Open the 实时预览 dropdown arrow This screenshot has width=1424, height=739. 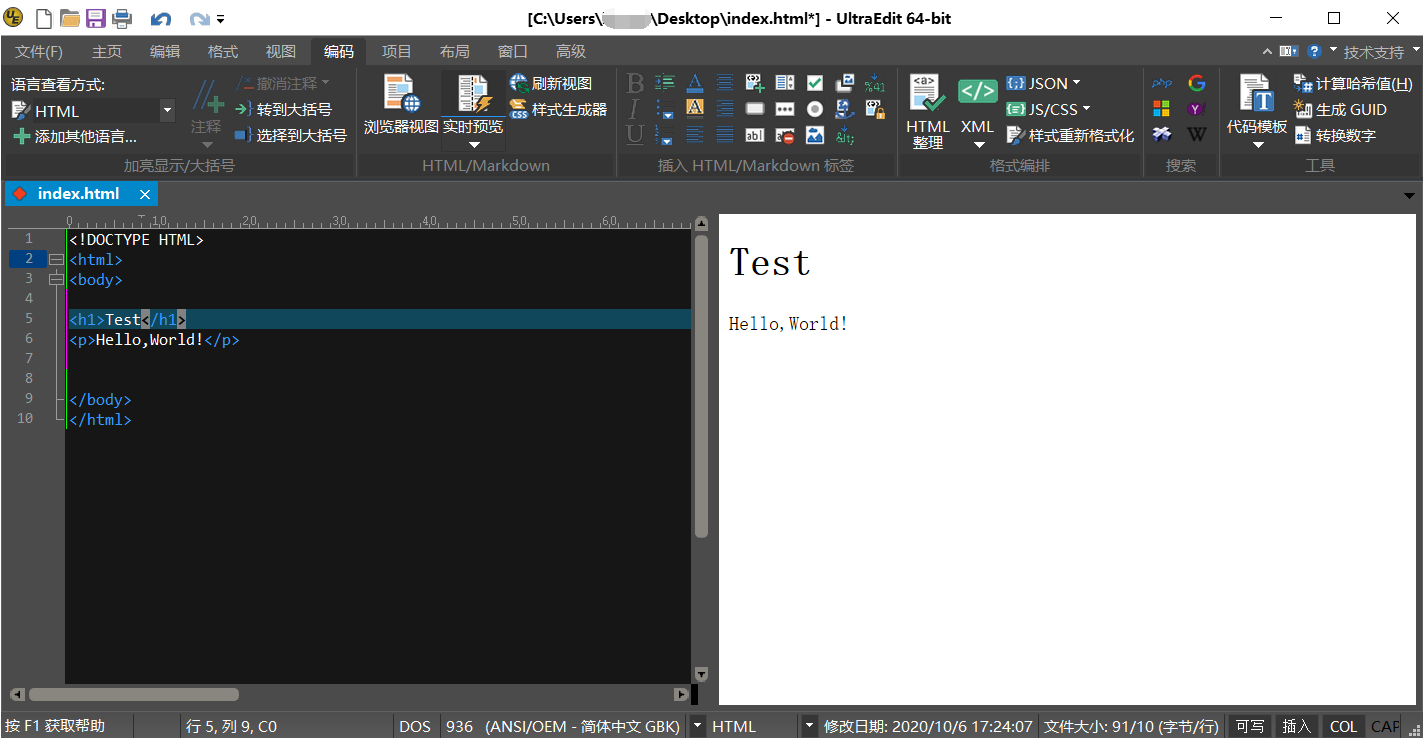pos(474,144)
